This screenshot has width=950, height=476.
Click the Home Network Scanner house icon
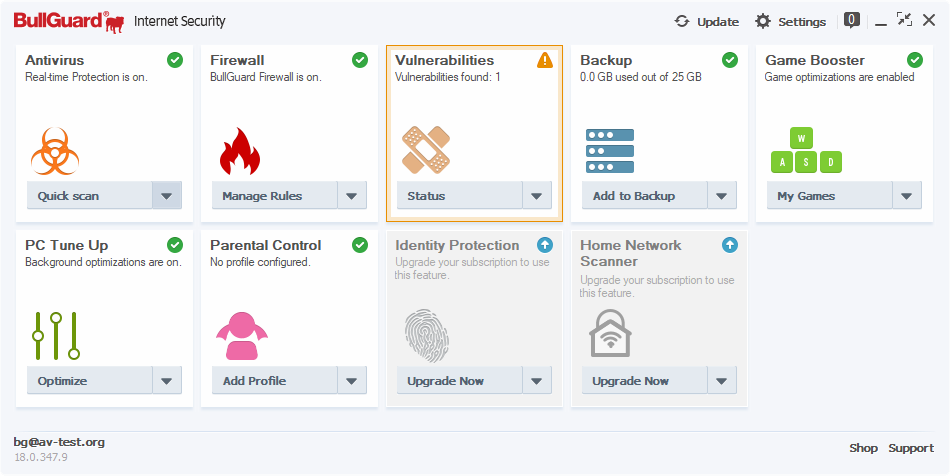tap(610, 334)
